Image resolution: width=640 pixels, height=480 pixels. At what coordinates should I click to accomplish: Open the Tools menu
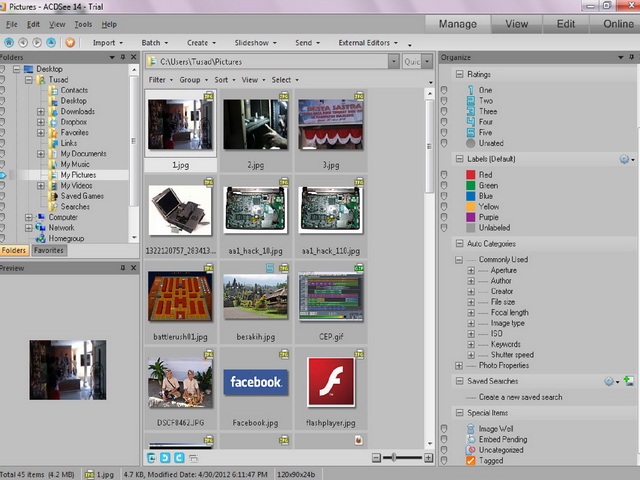[x=84, y=24]
